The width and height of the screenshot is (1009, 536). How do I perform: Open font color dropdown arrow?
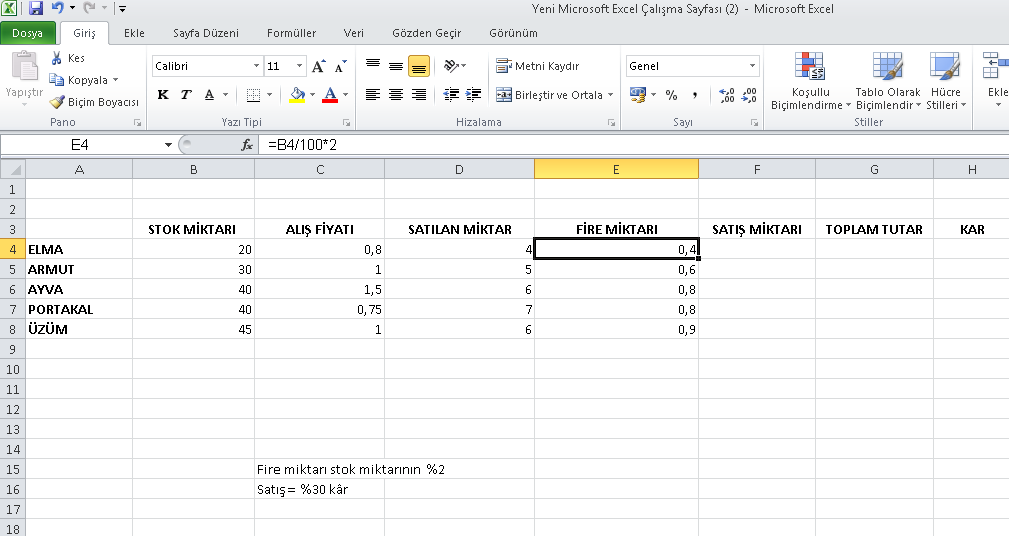point(346,95)
